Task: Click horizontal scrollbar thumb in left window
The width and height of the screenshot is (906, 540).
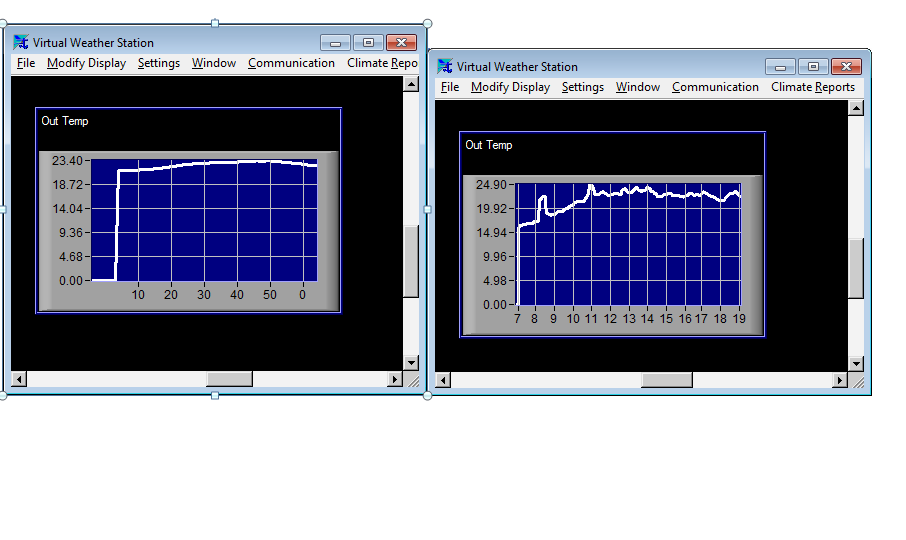Action: [x=229, y=380]
